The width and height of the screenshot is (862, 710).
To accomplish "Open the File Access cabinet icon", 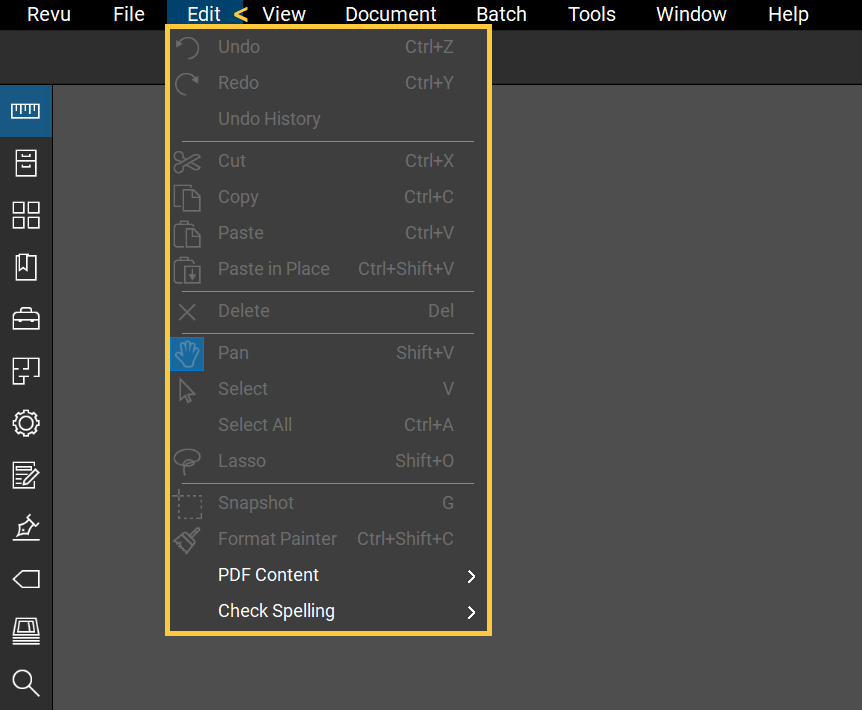I will coord(26,163).
